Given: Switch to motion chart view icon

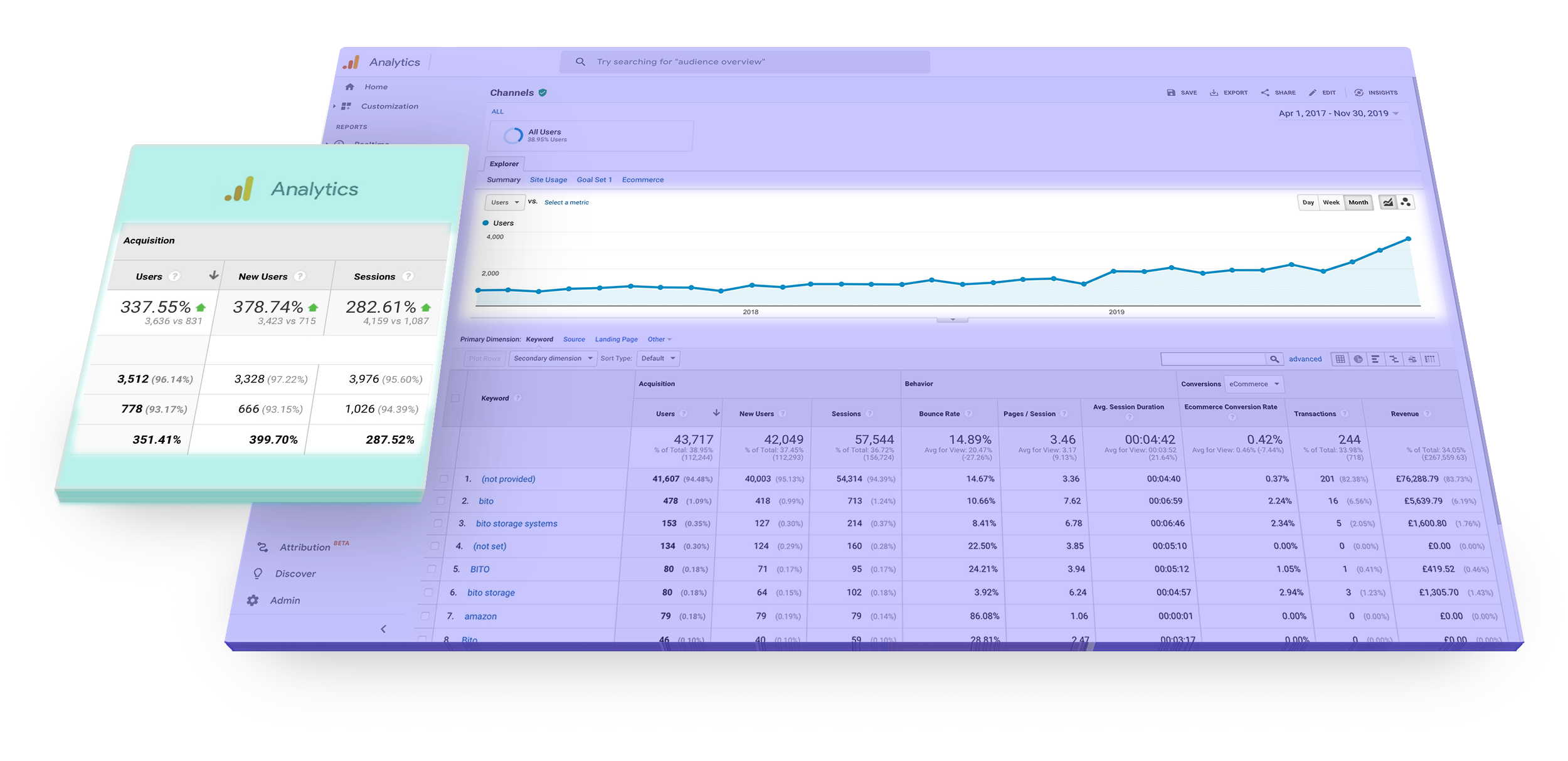Looking at the screenshot, I should click(1406, 202).
